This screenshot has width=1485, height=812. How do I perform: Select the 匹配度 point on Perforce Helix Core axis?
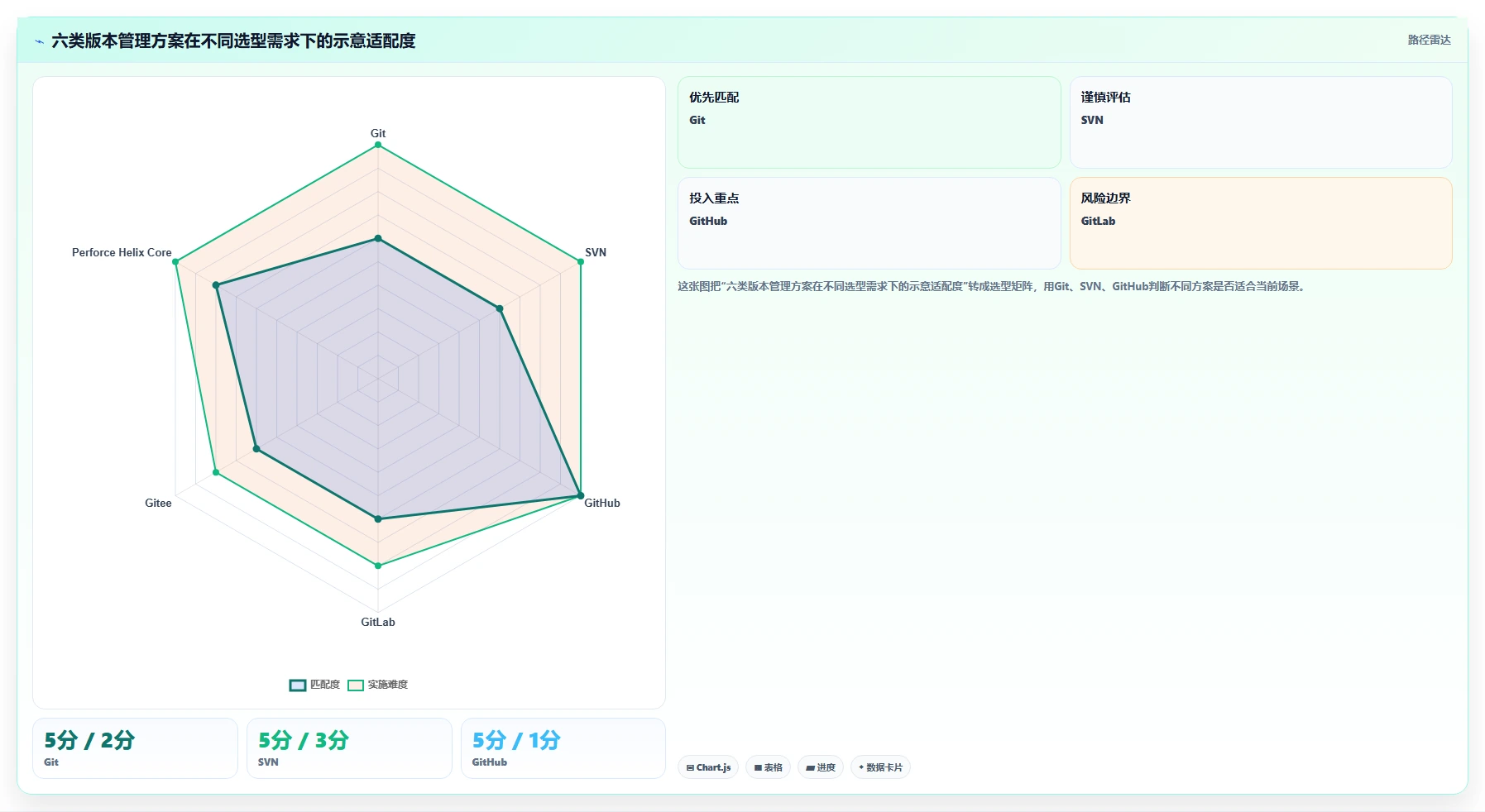coord(216,285)
